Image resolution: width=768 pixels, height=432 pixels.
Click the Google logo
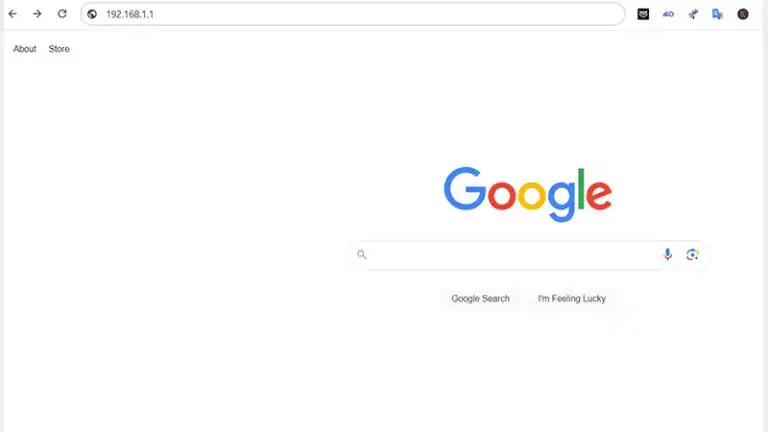click(x=528, y=194)
